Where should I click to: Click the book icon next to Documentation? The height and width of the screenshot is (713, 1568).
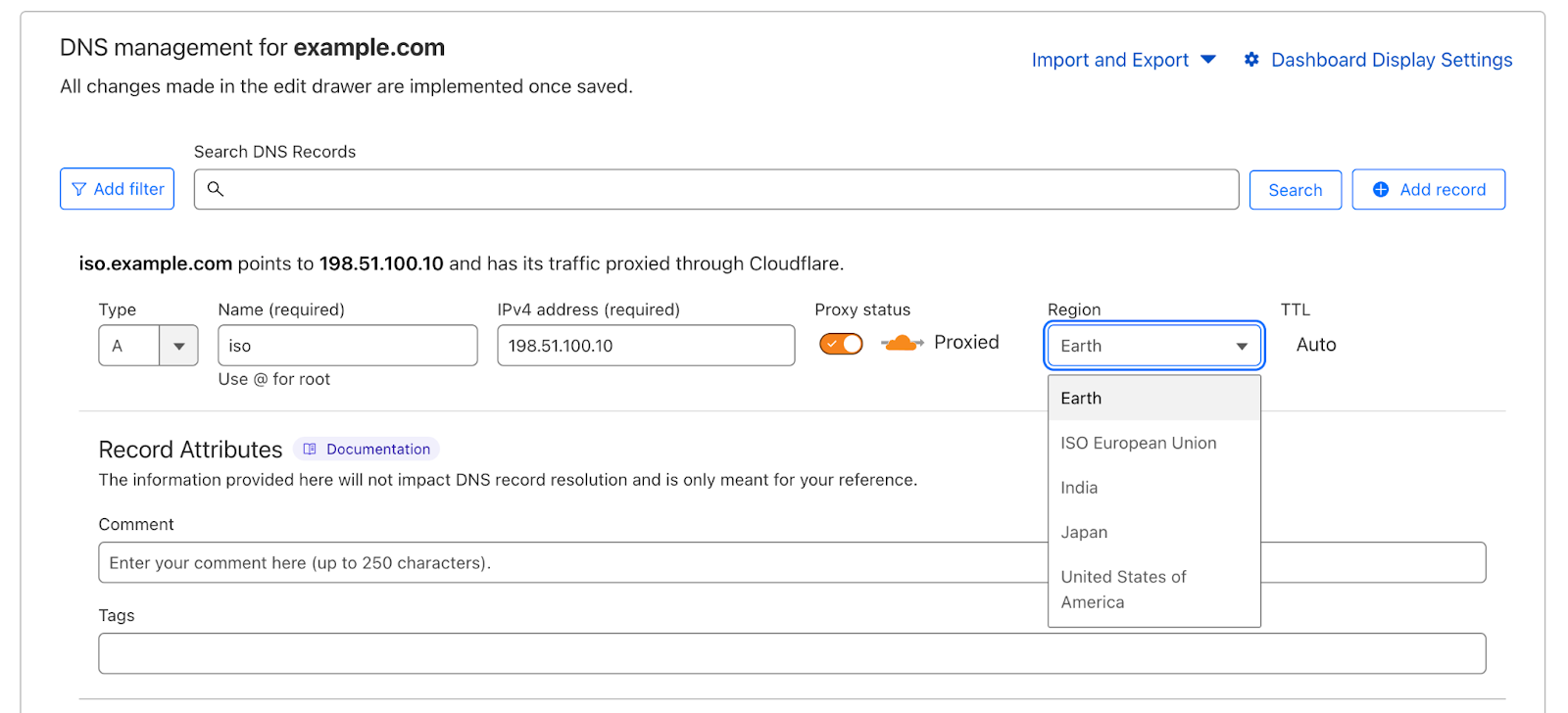point(310,449)
